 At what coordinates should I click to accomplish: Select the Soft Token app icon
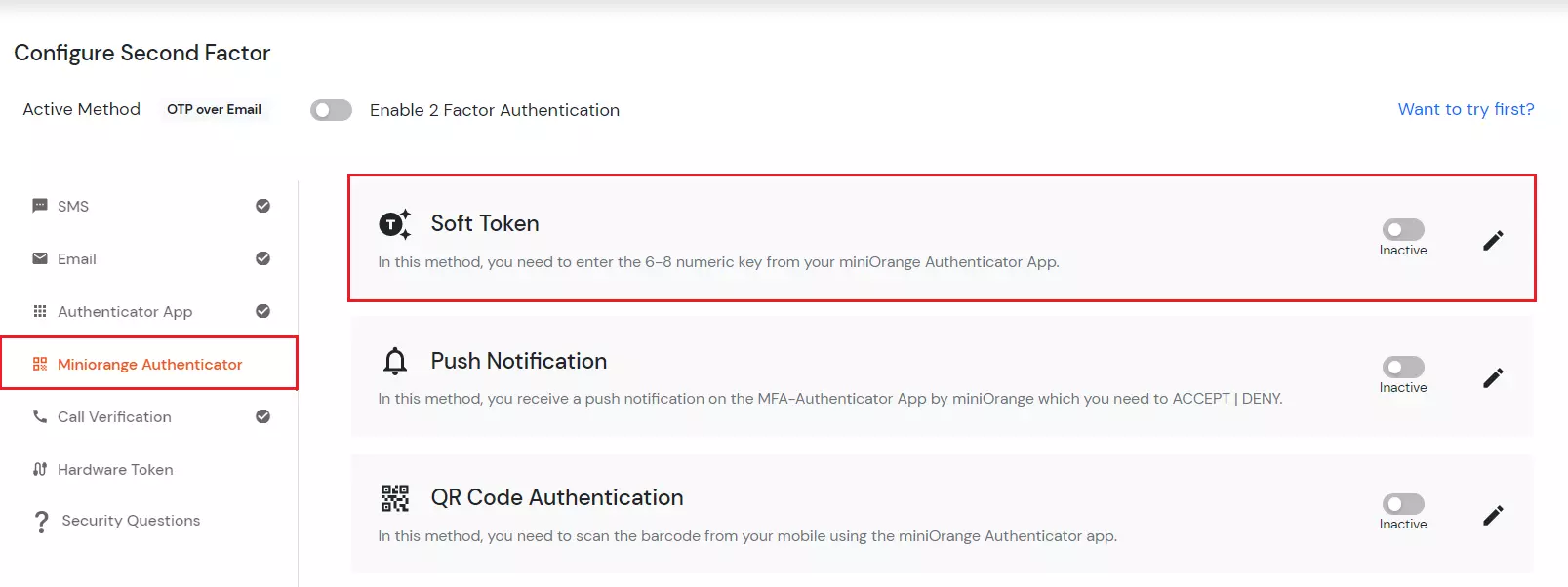pos(394,223)
